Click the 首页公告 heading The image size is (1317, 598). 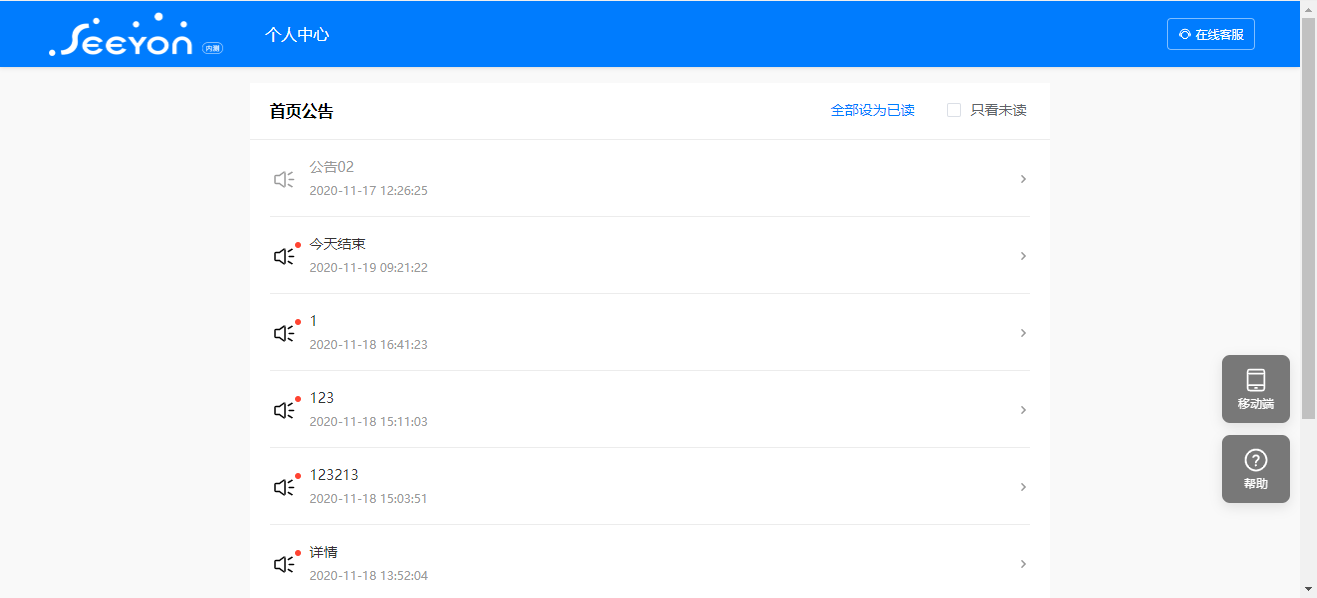[x=301, y=111]
